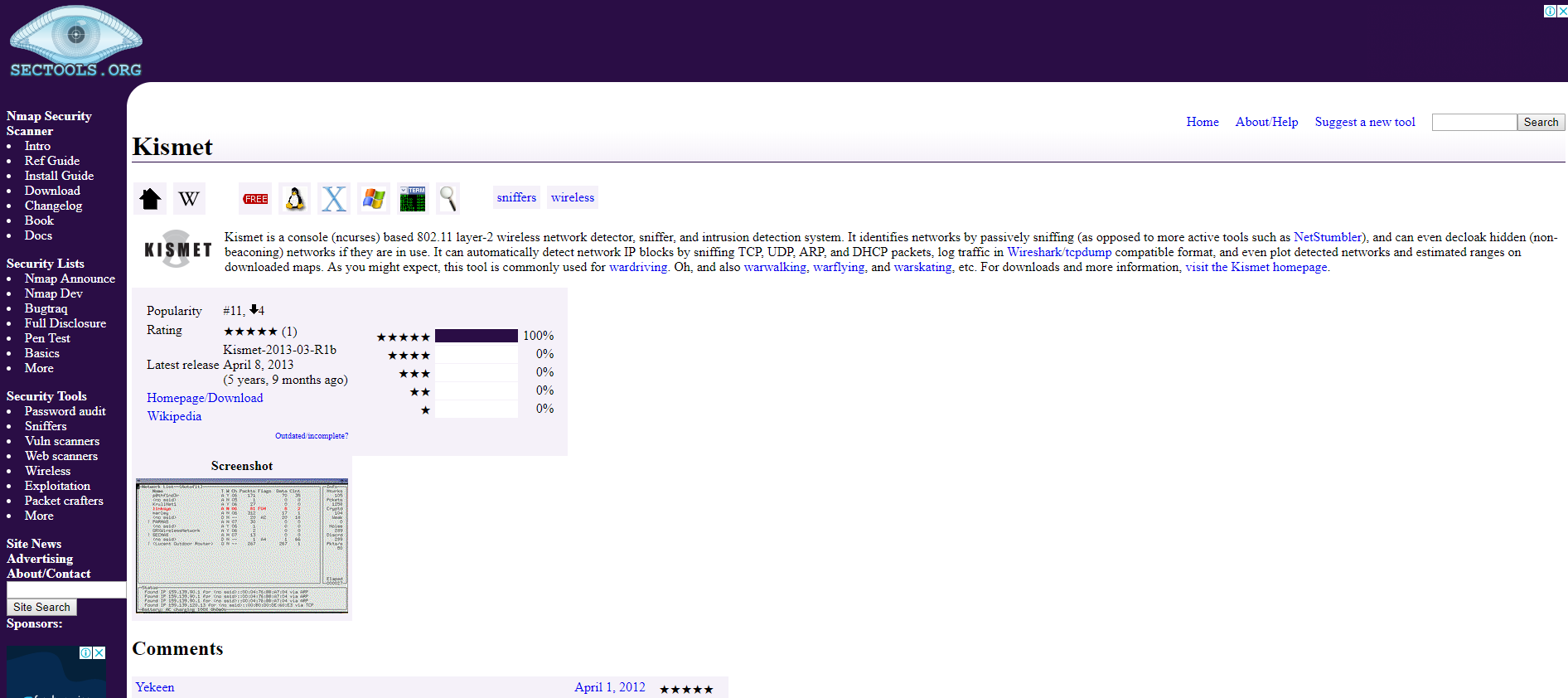
Task: Open the Book sidebar link
Action: pos(39,221)
